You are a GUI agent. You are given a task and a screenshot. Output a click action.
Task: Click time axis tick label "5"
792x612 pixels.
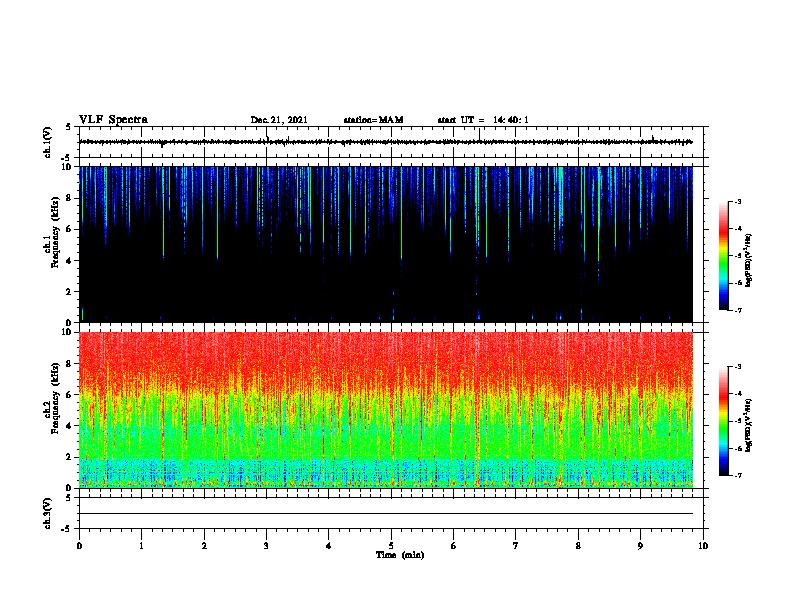click(x=391, y=545)
